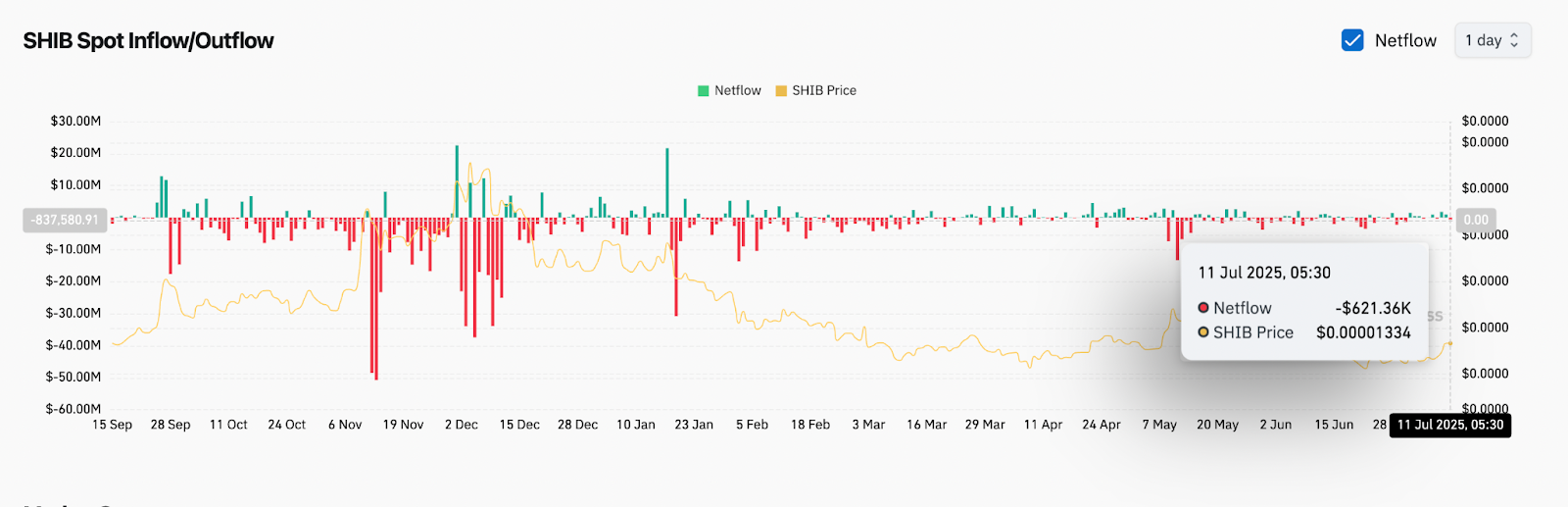Click the $-10.00M y-axis label
This screenshot has width=1568, height=507.
click(x=73, y=249)
